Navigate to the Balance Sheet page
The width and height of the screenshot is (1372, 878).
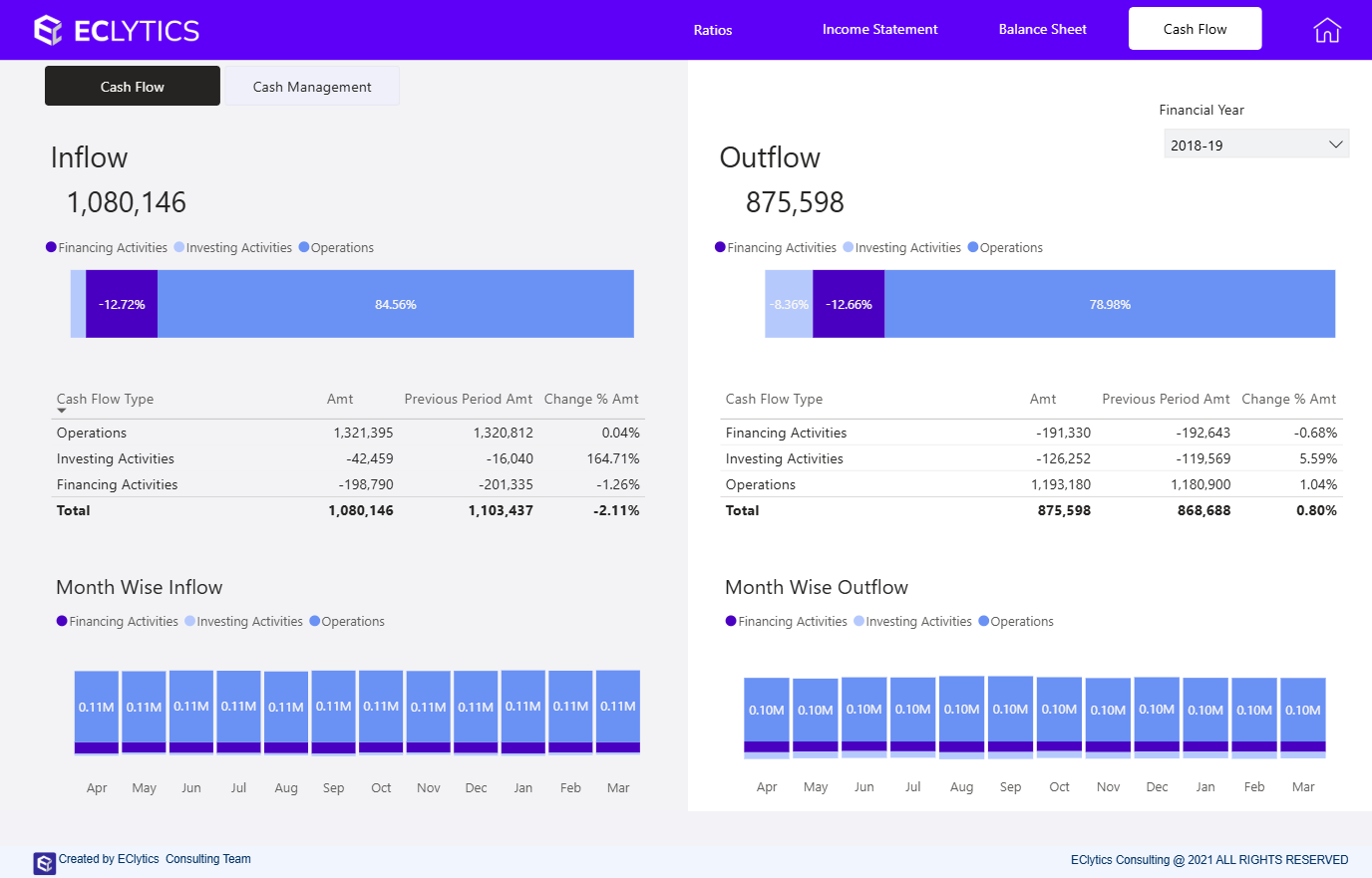[x=1042, y=29]
